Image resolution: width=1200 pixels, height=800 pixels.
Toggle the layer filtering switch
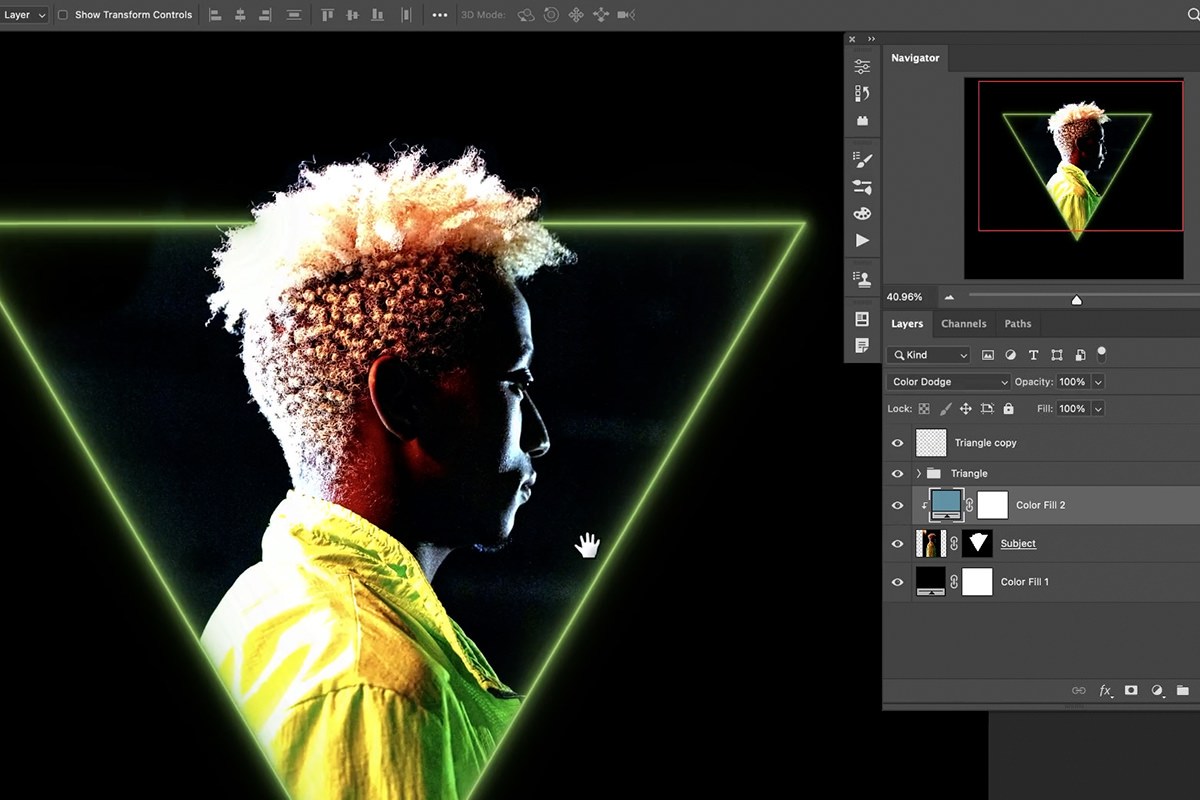pos(1102,353)
